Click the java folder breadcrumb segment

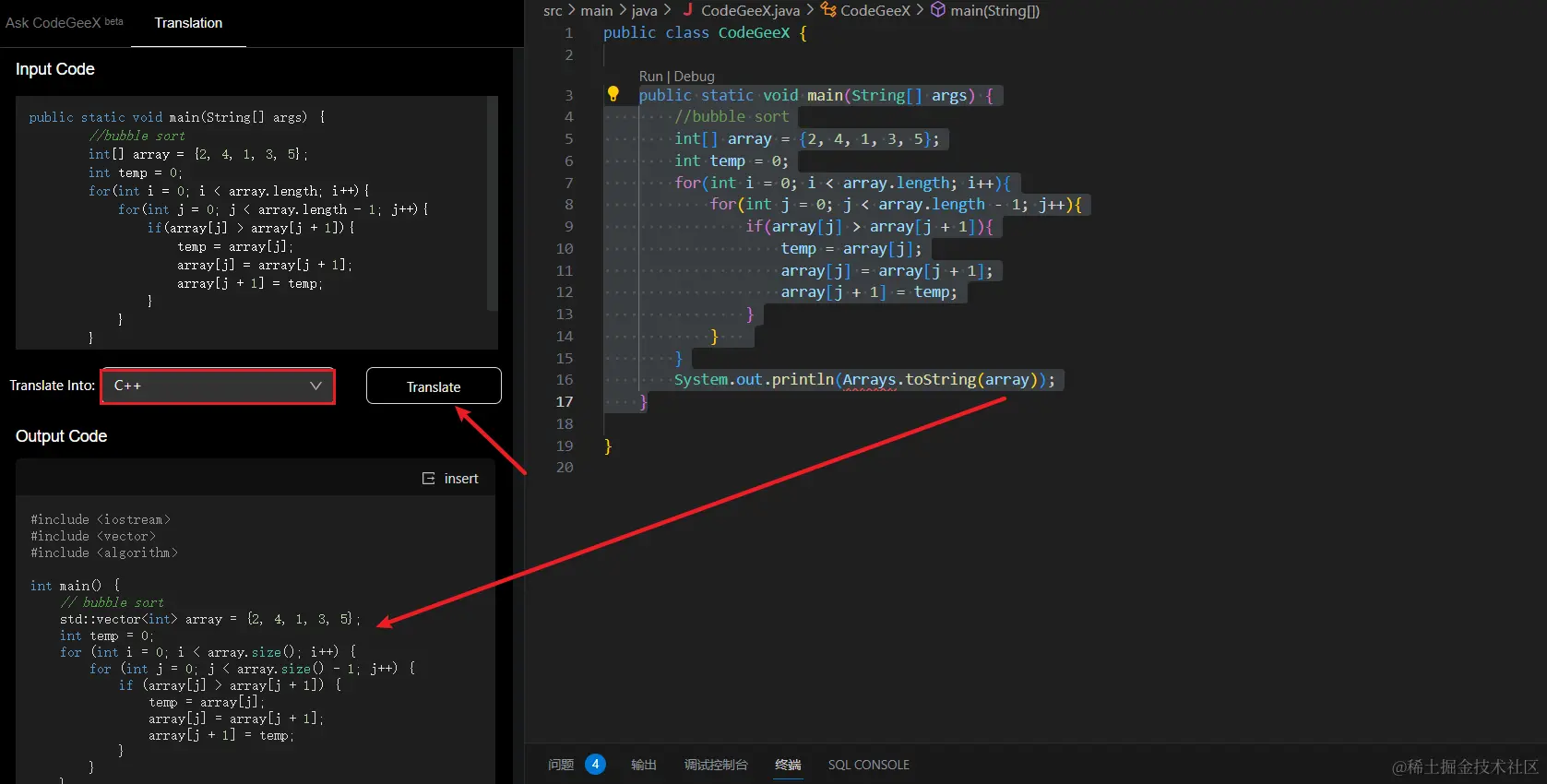tap(644, 10)
